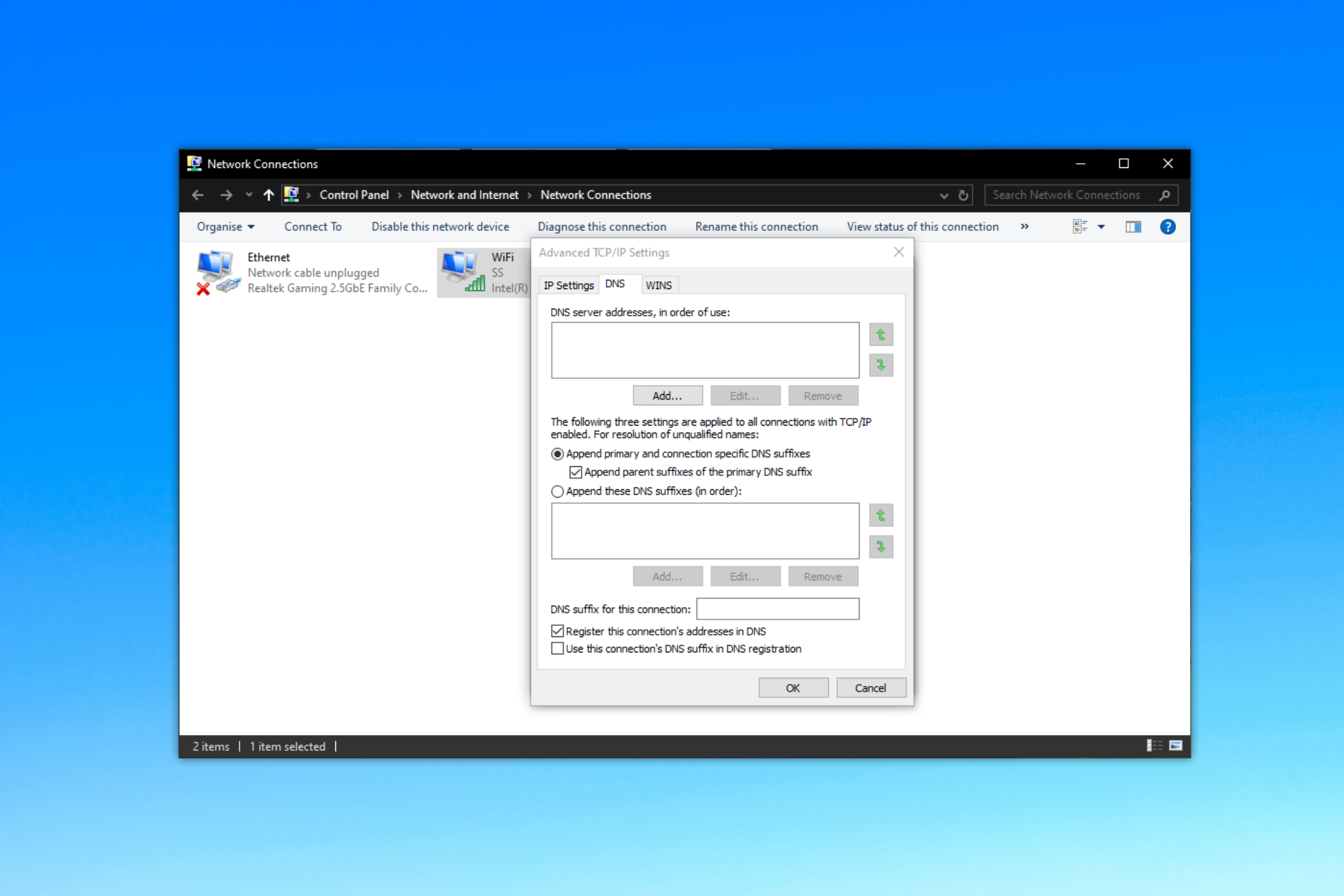Click Rename this connection

point(757,227)
